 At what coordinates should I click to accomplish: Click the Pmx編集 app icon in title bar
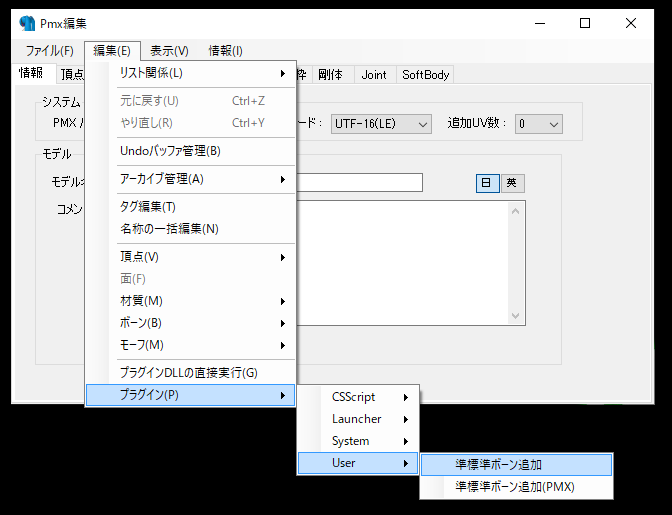27,24
